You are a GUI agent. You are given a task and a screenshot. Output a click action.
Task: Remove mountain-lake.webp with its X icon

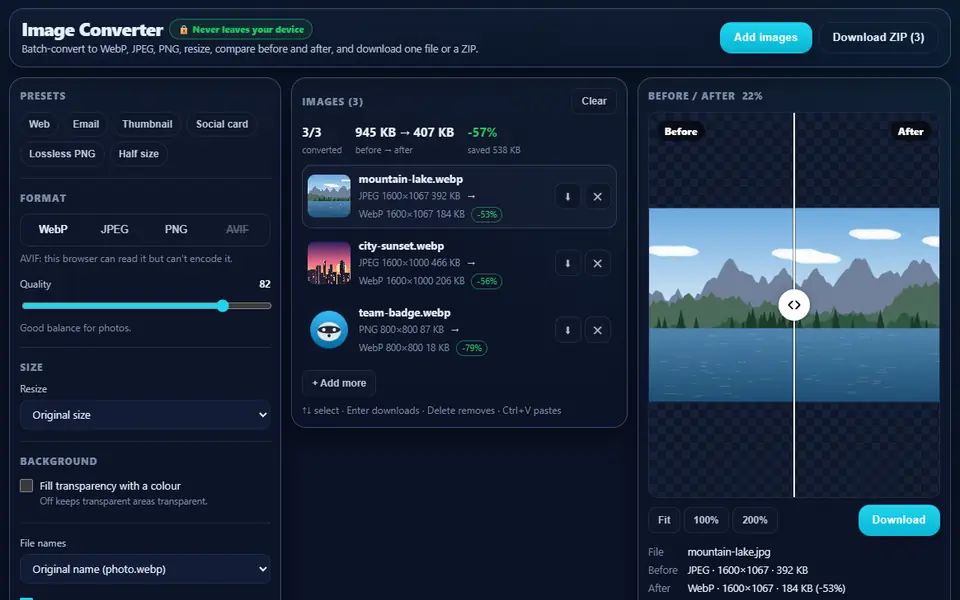tap(598, 197)
